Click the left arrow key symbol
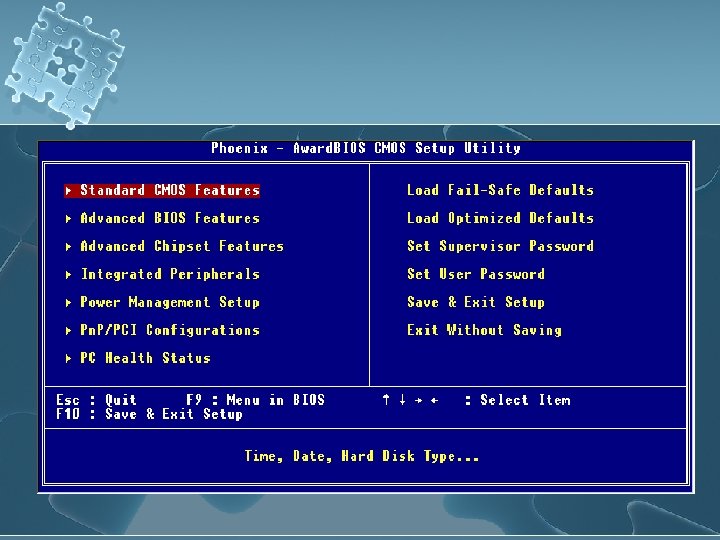This screenshot has width=720, height=540. click(434, 400)
